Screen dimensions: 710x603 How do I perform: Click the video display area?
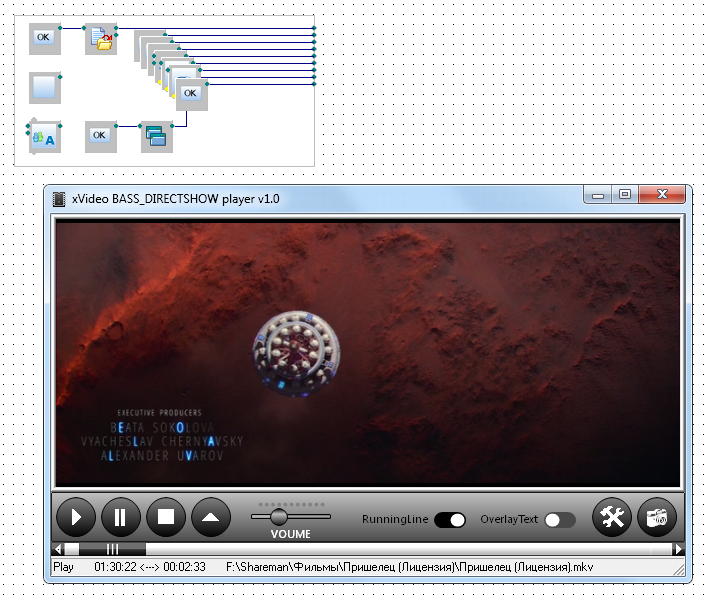coord(367,353)
